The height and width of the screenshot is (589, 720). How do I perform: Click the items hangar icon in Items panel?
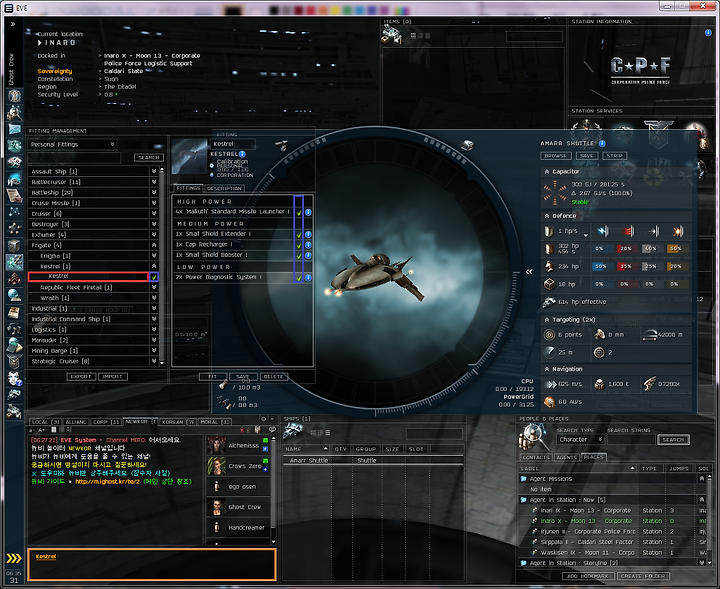(x=392, y=35)
